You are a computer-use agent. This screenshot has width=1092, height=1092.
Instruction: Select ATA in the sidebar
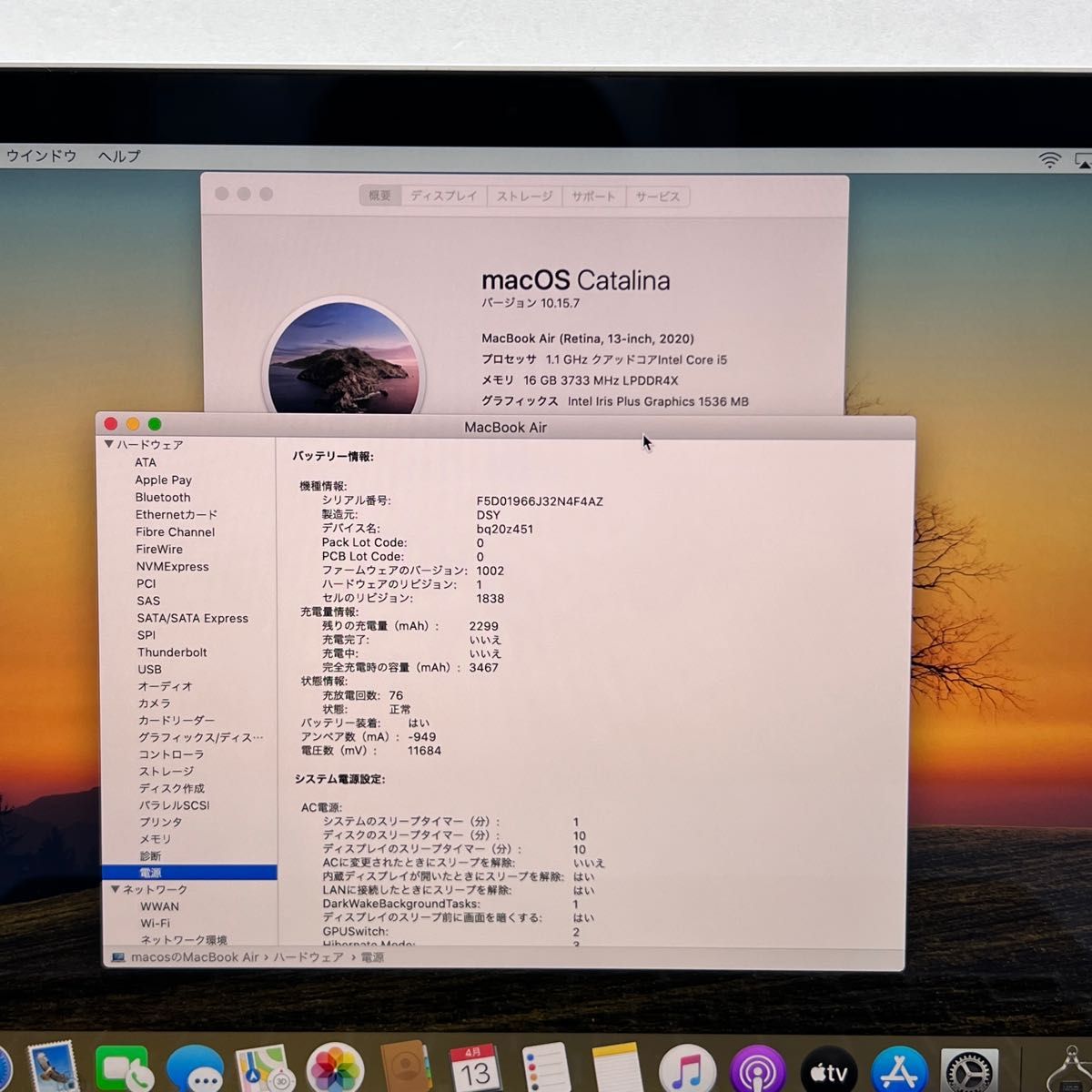pyautogui.click(x=146, y=462)
